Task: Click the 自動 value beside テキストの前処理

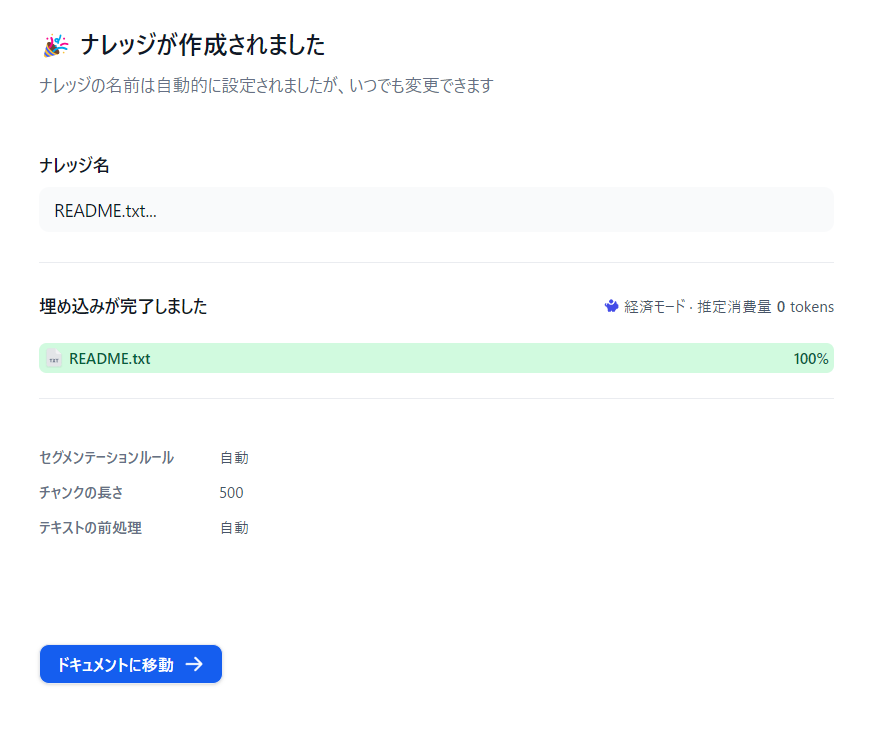Action: click(234, 527)
